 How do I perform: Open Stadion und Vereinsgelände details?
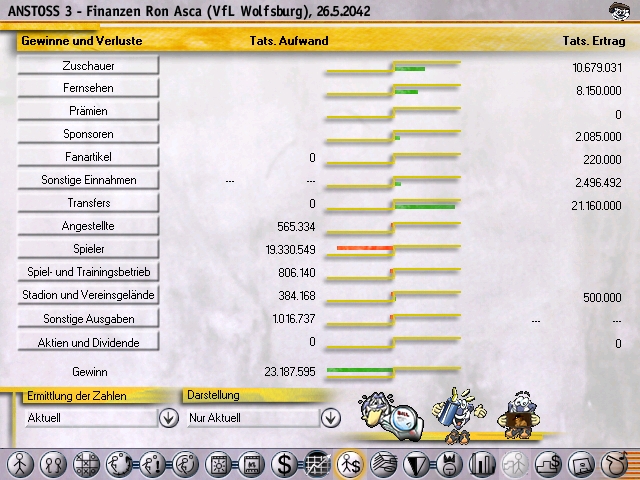point(88,295)
